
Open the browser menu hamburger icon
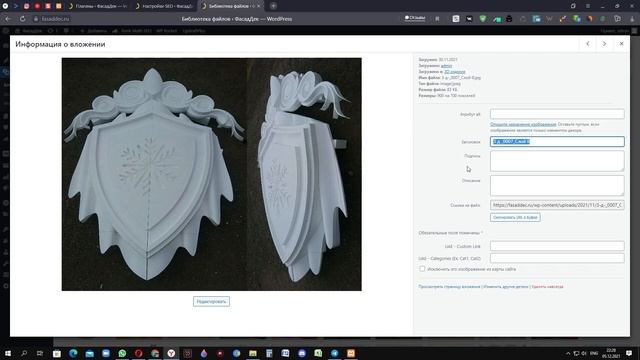click(x=588, y=6)
